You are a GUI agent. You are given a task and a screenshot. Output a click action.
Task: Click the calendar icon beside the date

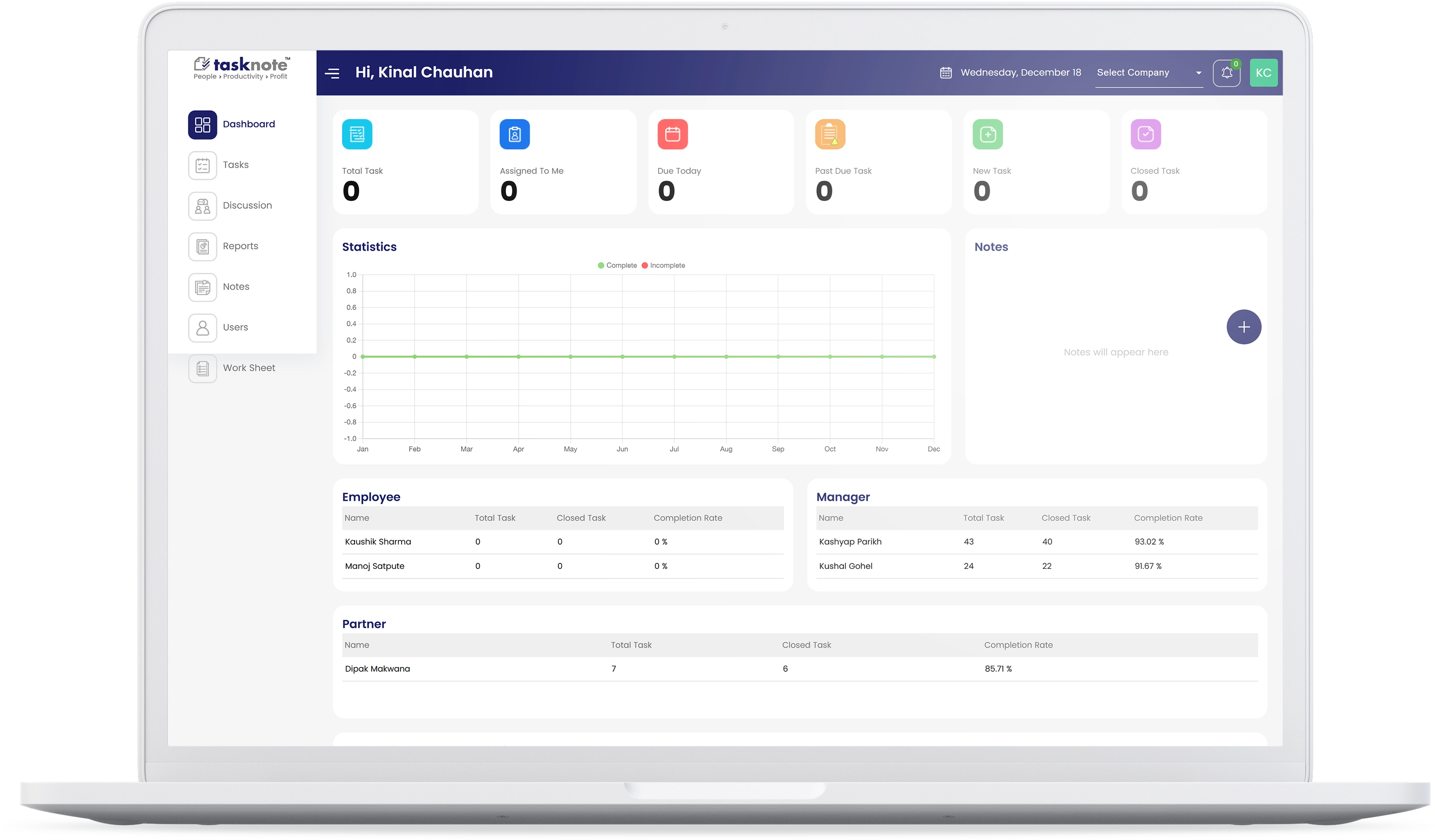946,73
